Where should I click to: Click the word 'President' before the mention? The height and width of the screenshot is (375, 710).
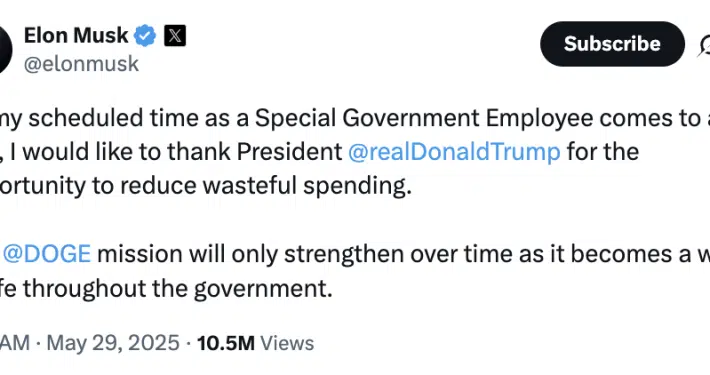click(x=290, y=152)
